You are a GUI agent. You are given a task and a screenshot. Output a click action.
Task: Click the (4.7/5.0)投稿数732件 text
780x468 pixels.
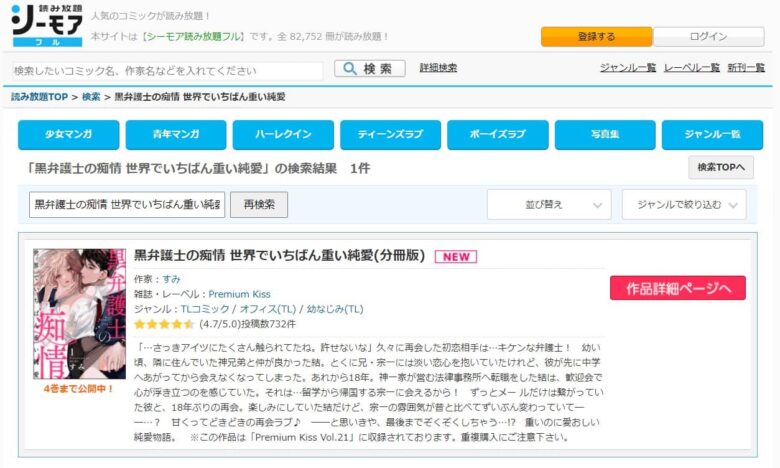[247, 324]
